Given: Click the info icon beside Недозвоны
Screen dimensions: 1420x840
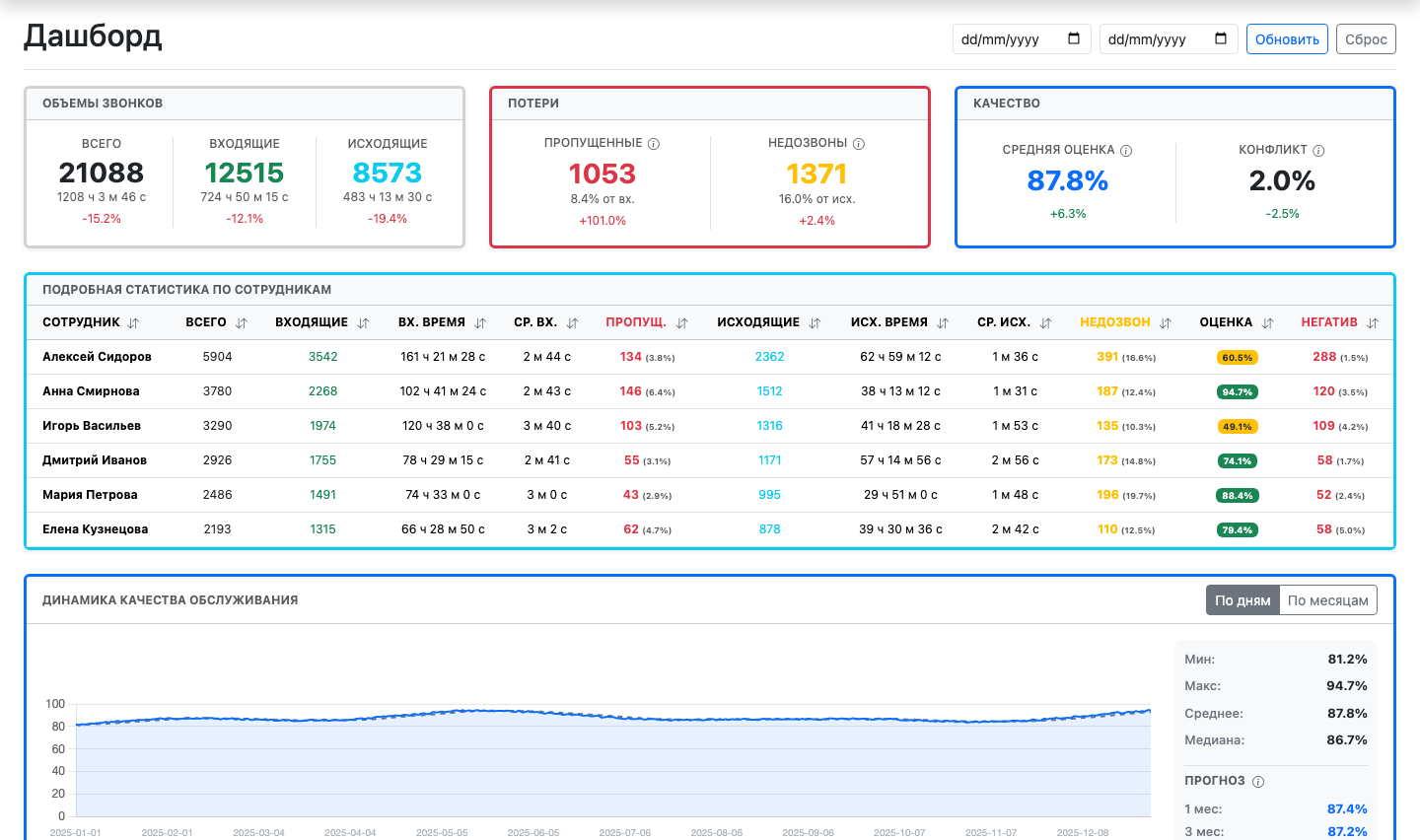Looking at the screenshot, I should pyautogui.click(x=859, y=144).
